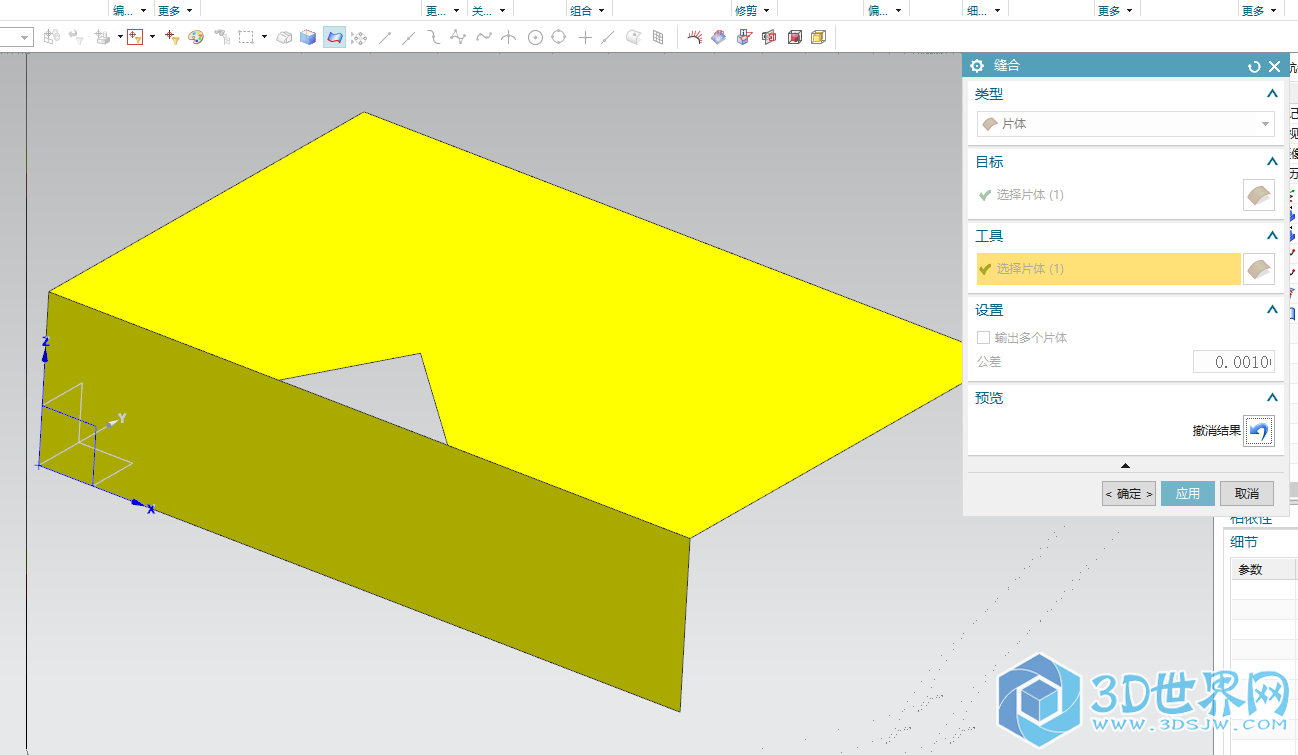1298x755 pixels.
Task: Collapse the 设置 section
Action: pos(1272,310)
